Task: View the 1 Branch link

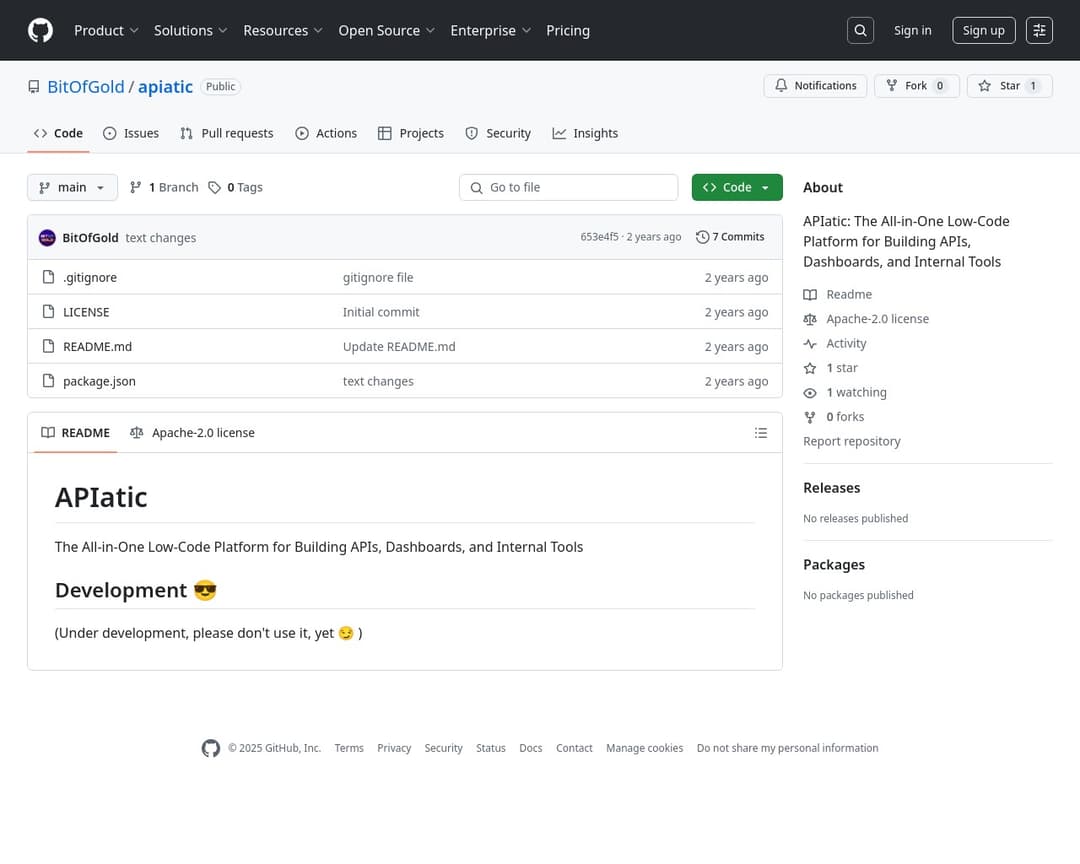Action: (164, 187)
